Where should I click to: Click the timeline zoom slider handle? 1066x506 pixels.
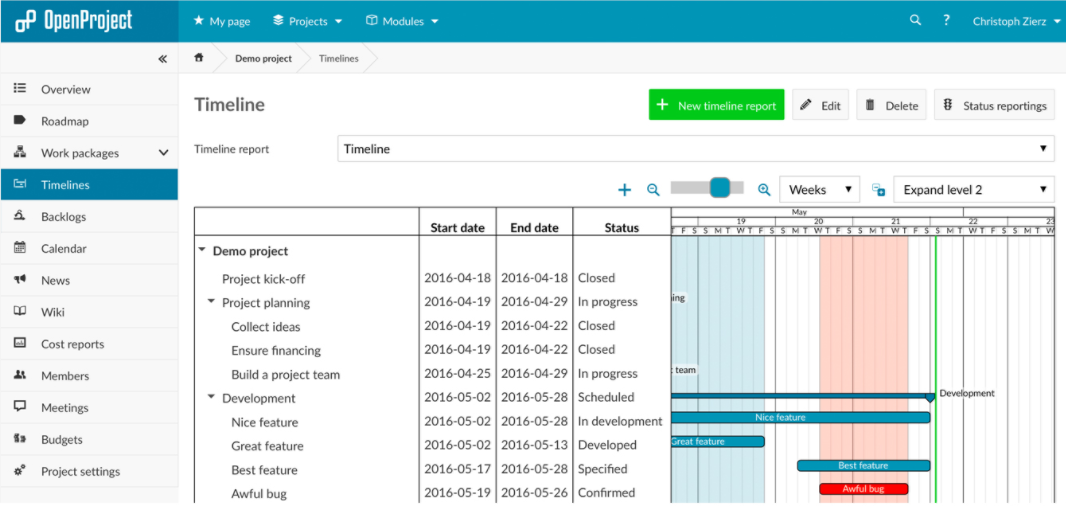point(727,187)
